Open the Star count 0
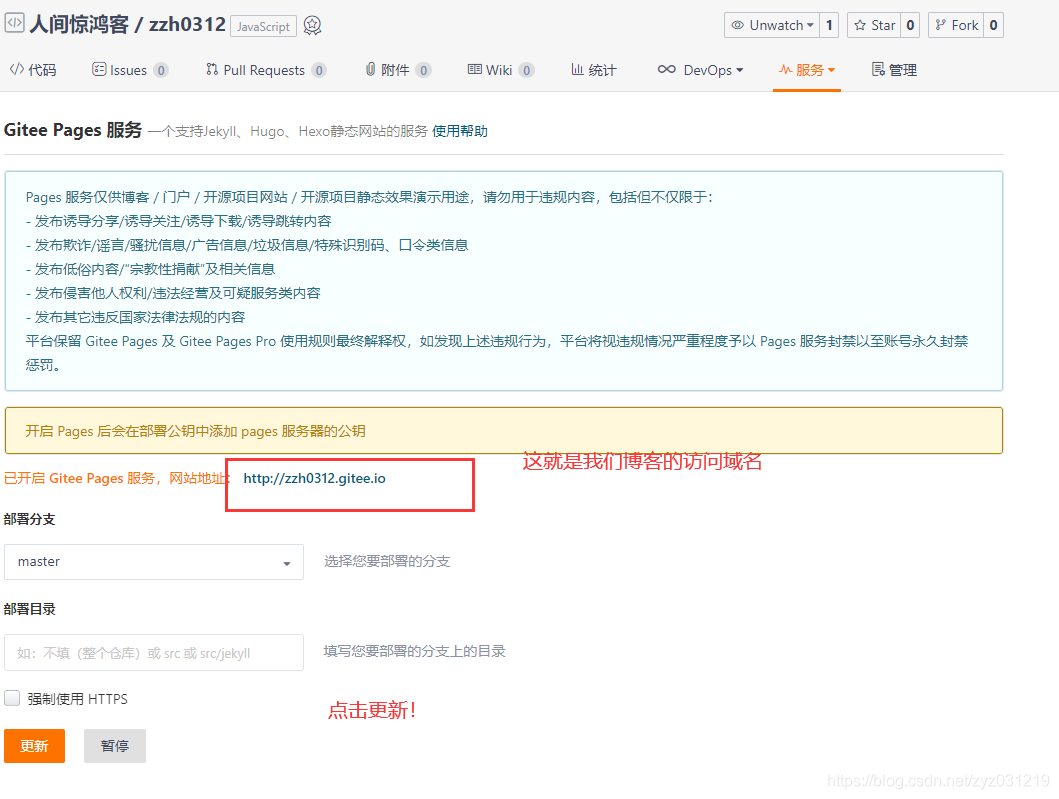The height and width of the screenshot is (799, 1059). point(910,26)
